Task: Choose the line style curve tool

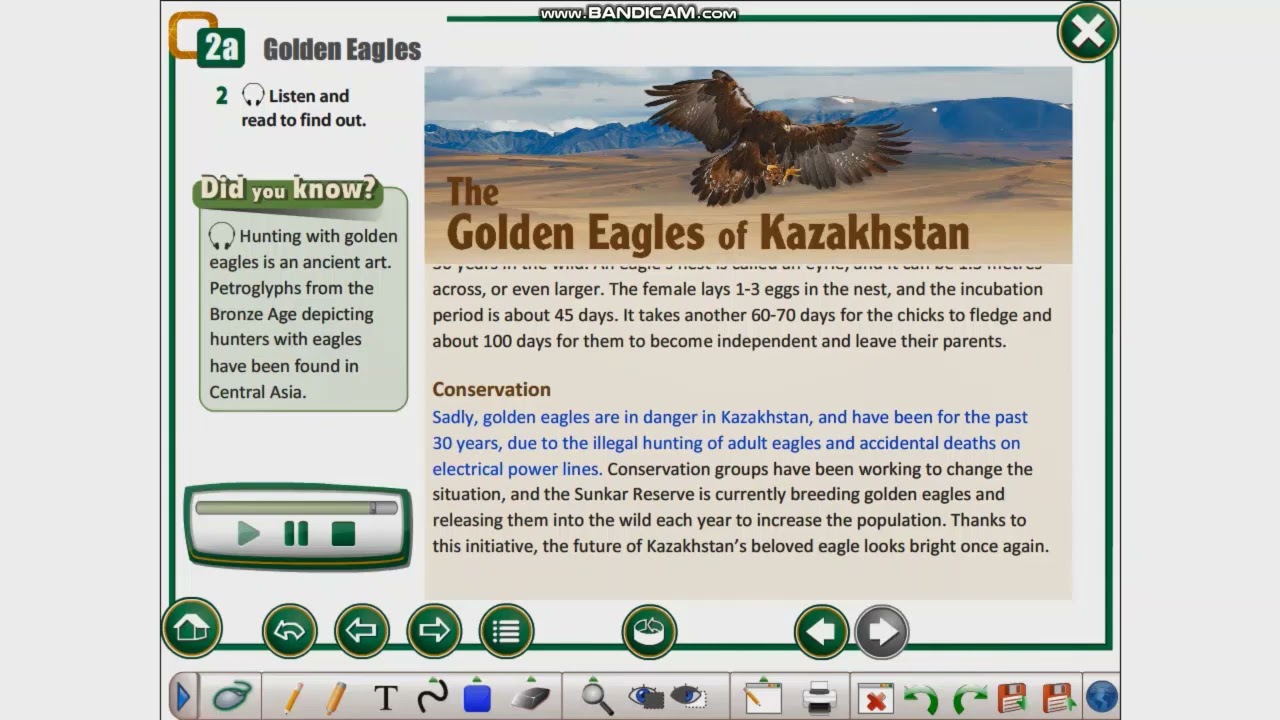Action: (x=432, y=695)
